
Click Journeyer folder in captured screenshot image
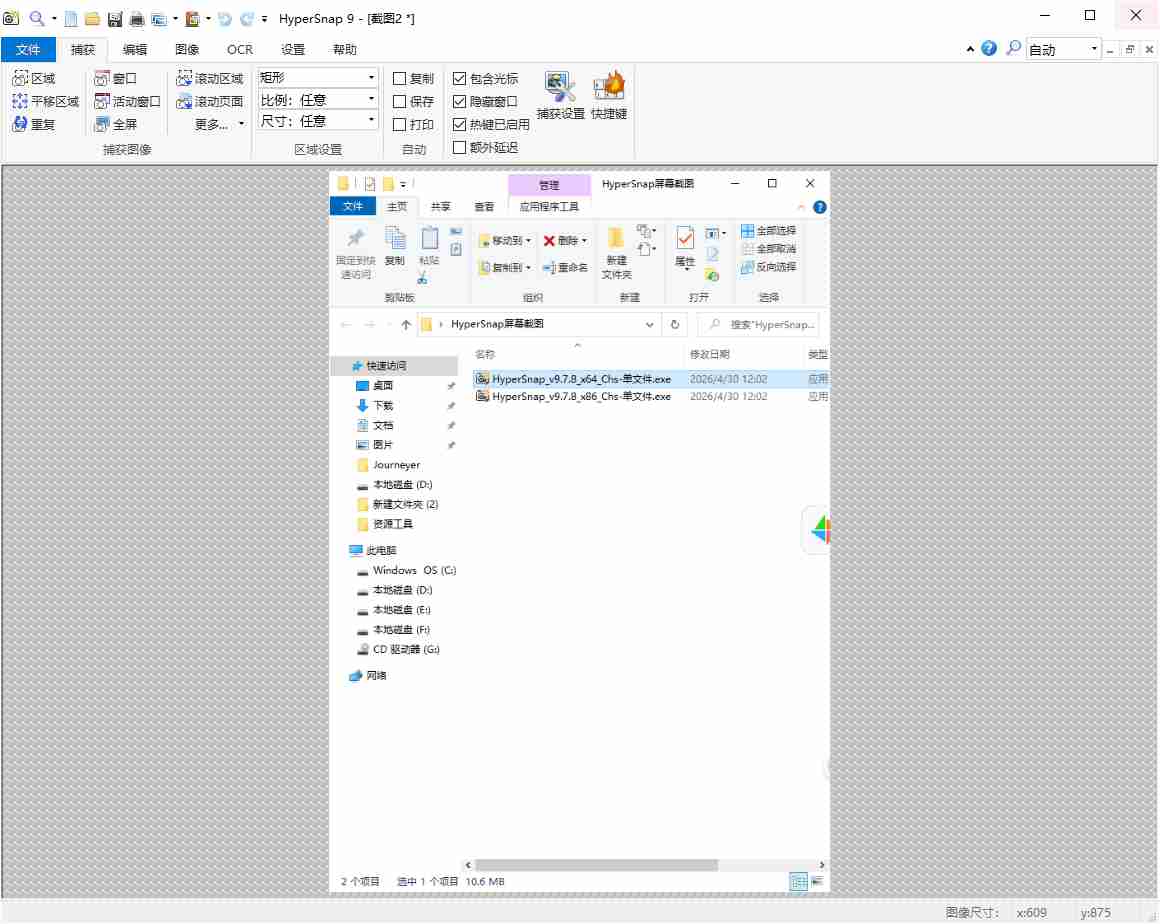(397, 465)
